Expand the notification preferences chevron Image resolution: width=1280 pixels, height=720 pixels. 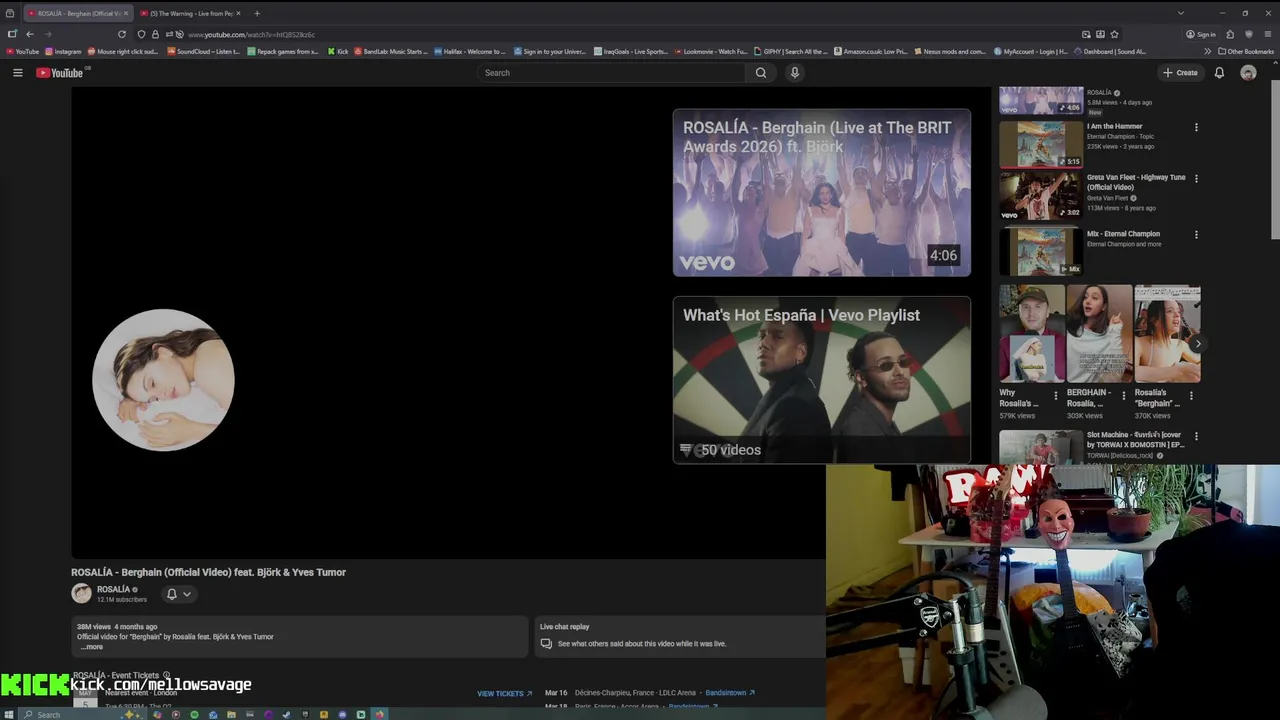tap(187, 594)
